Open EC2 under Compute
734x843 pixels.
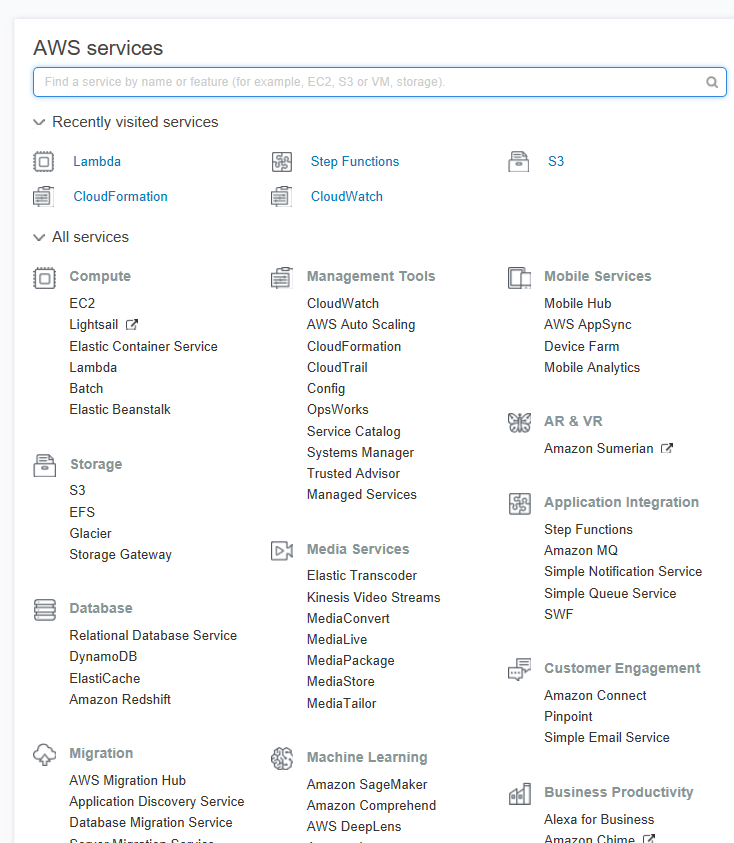click(82, 303)
